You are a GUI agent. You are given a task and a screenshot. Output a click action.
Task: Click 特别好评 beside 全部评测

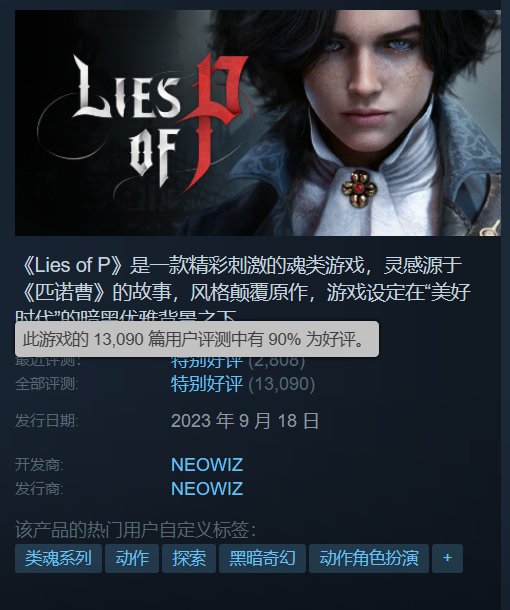tap(207, 384)
